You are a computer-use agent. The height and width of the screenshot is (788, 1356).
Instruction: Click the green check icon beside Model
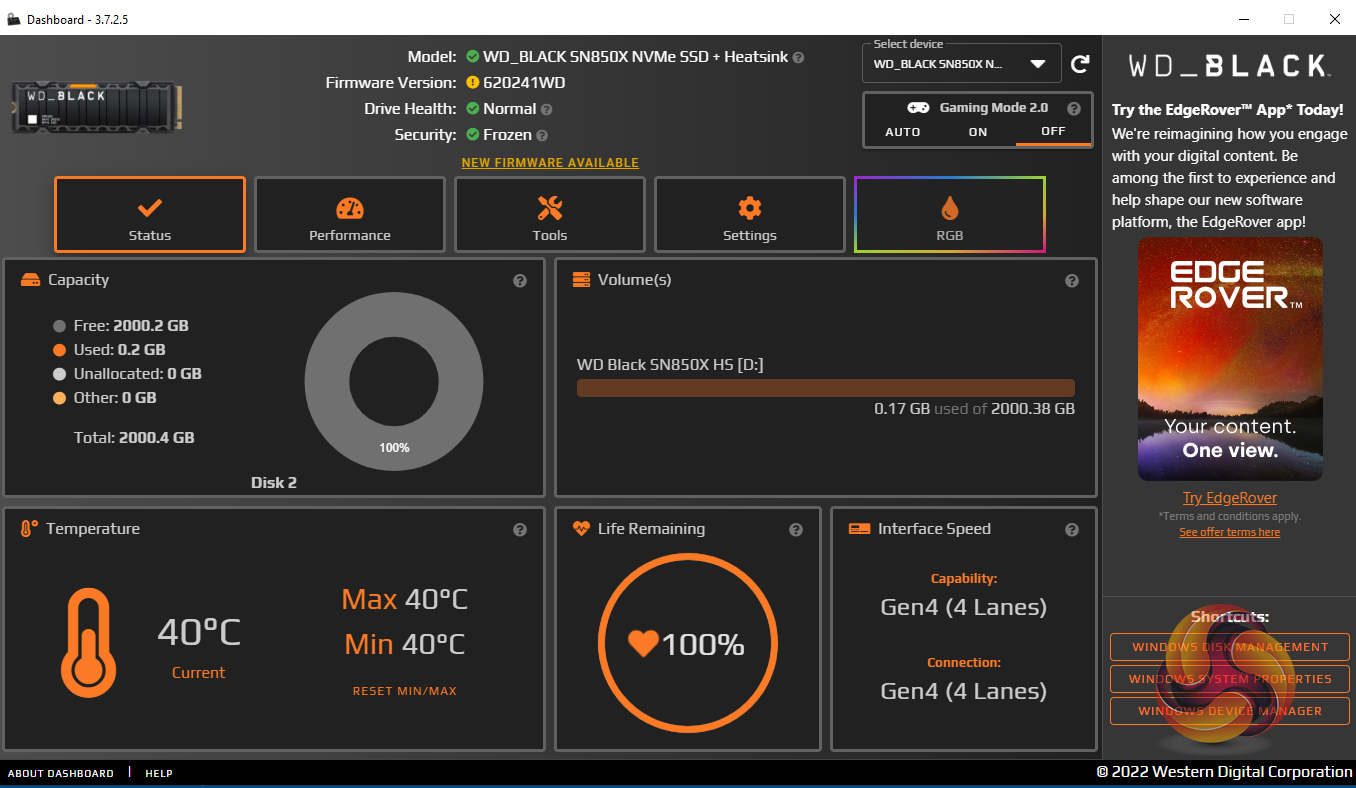[473, 57]
